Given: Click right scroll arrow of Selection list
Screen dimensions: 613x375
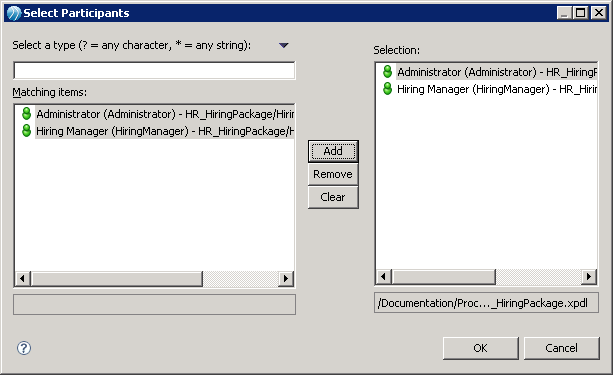Looking at the screenshot, I should click(x=589, y=276).
